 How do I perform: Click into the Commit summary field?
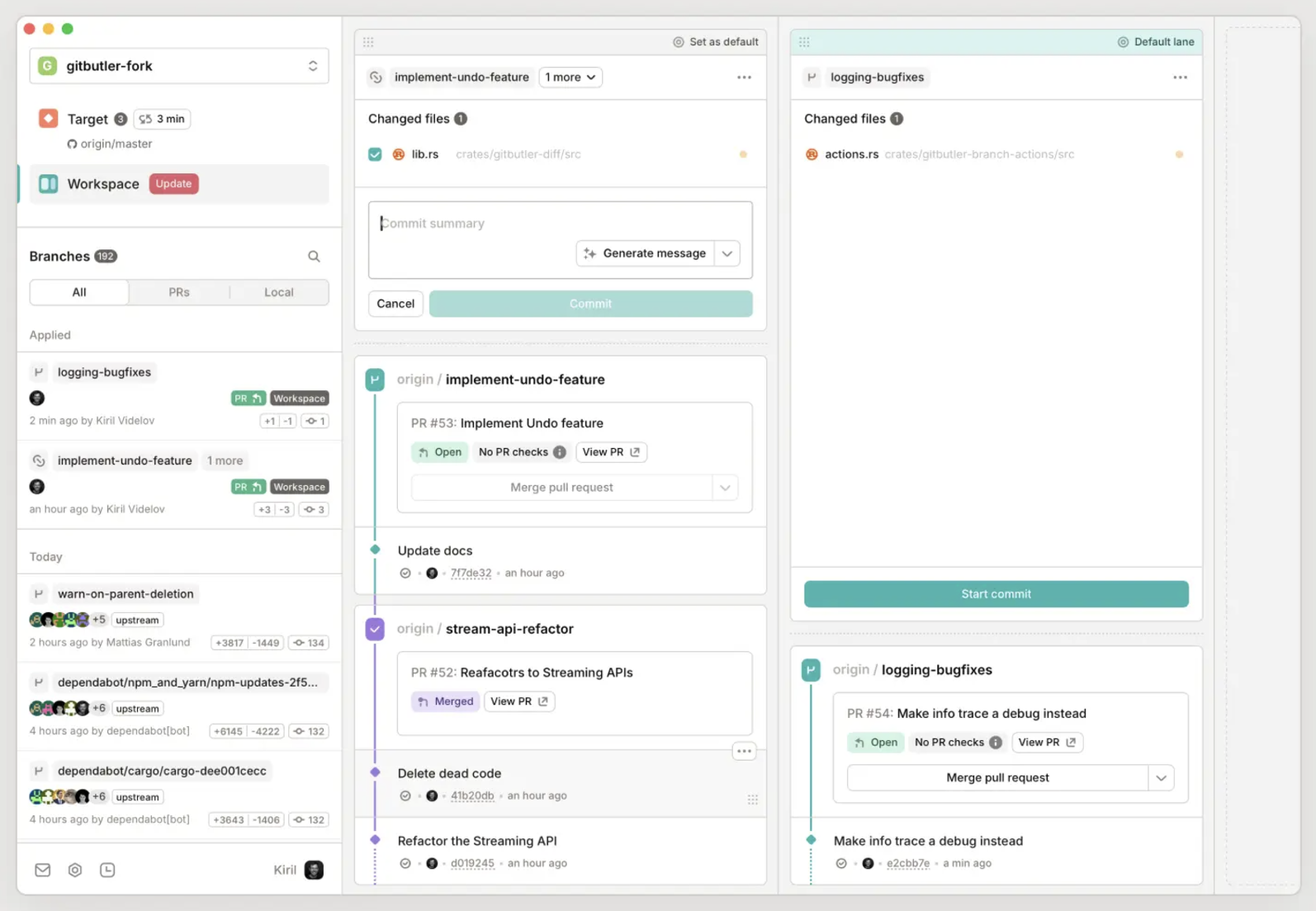(x=475, y=224)
